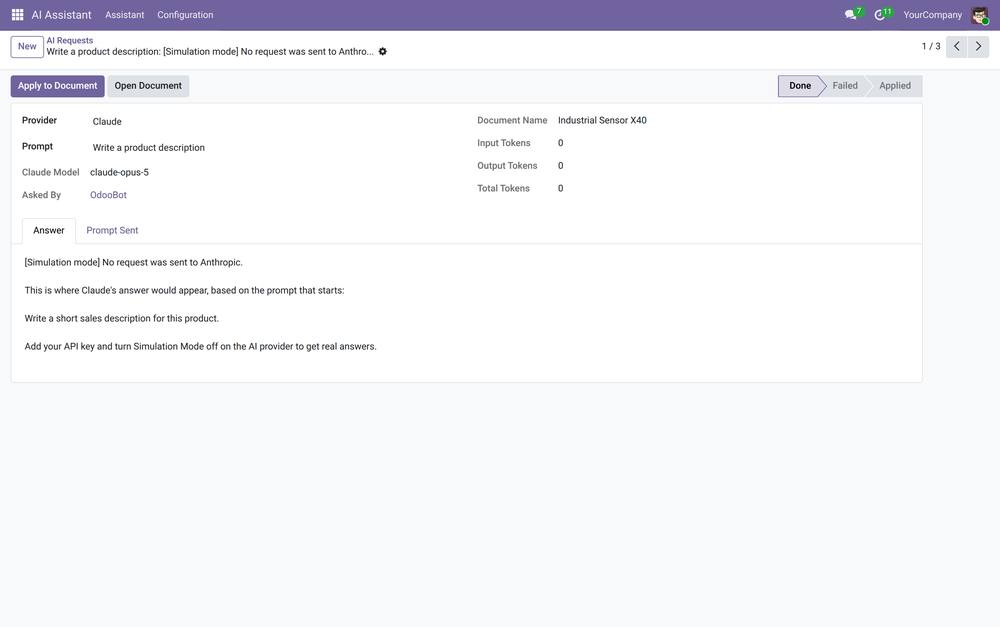The height and width of the screenshot is (627, 1000).
Task: Open the Configuration menu
Action: (185, 15)
